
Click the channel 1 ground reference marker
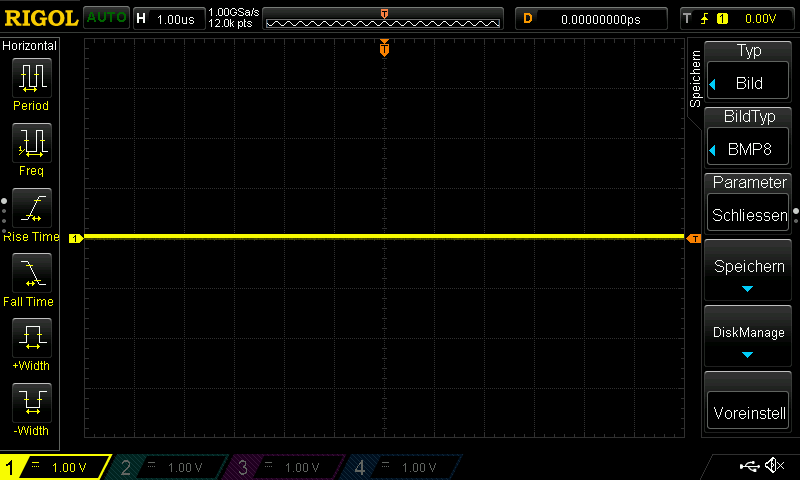tap(76, 238)
